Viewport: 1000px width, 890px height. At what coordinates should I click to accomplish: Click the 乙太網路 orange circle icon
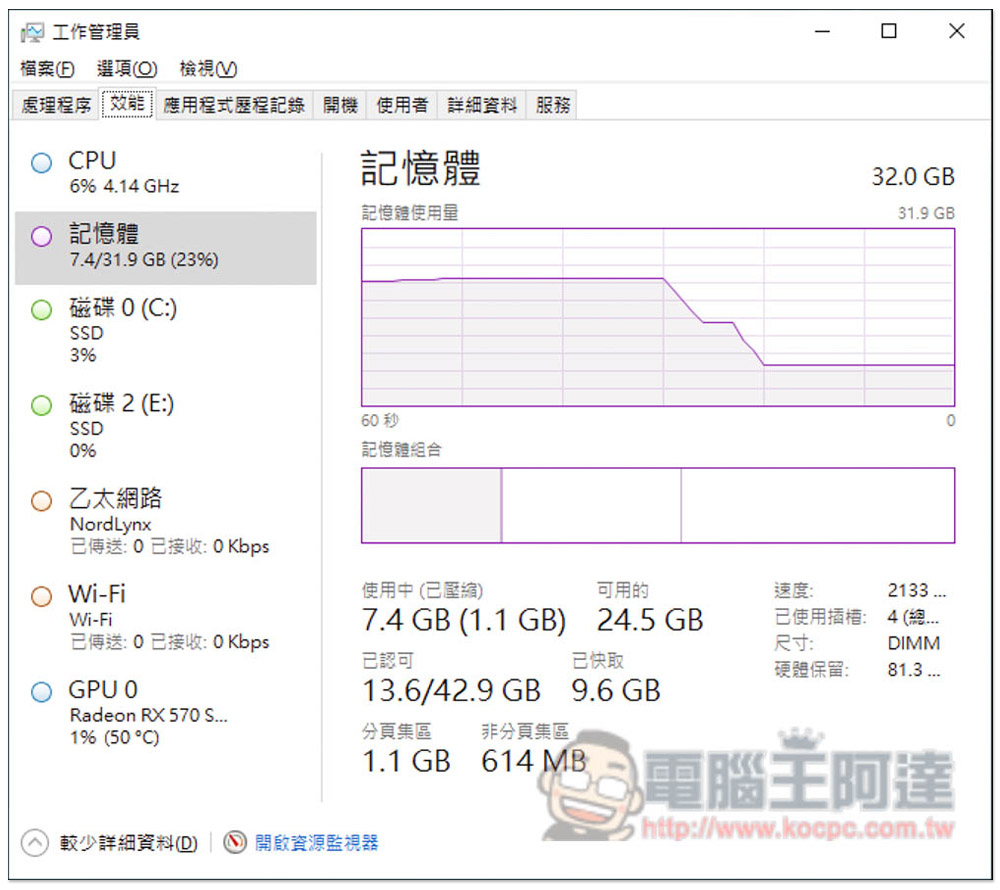coord(41,500)
